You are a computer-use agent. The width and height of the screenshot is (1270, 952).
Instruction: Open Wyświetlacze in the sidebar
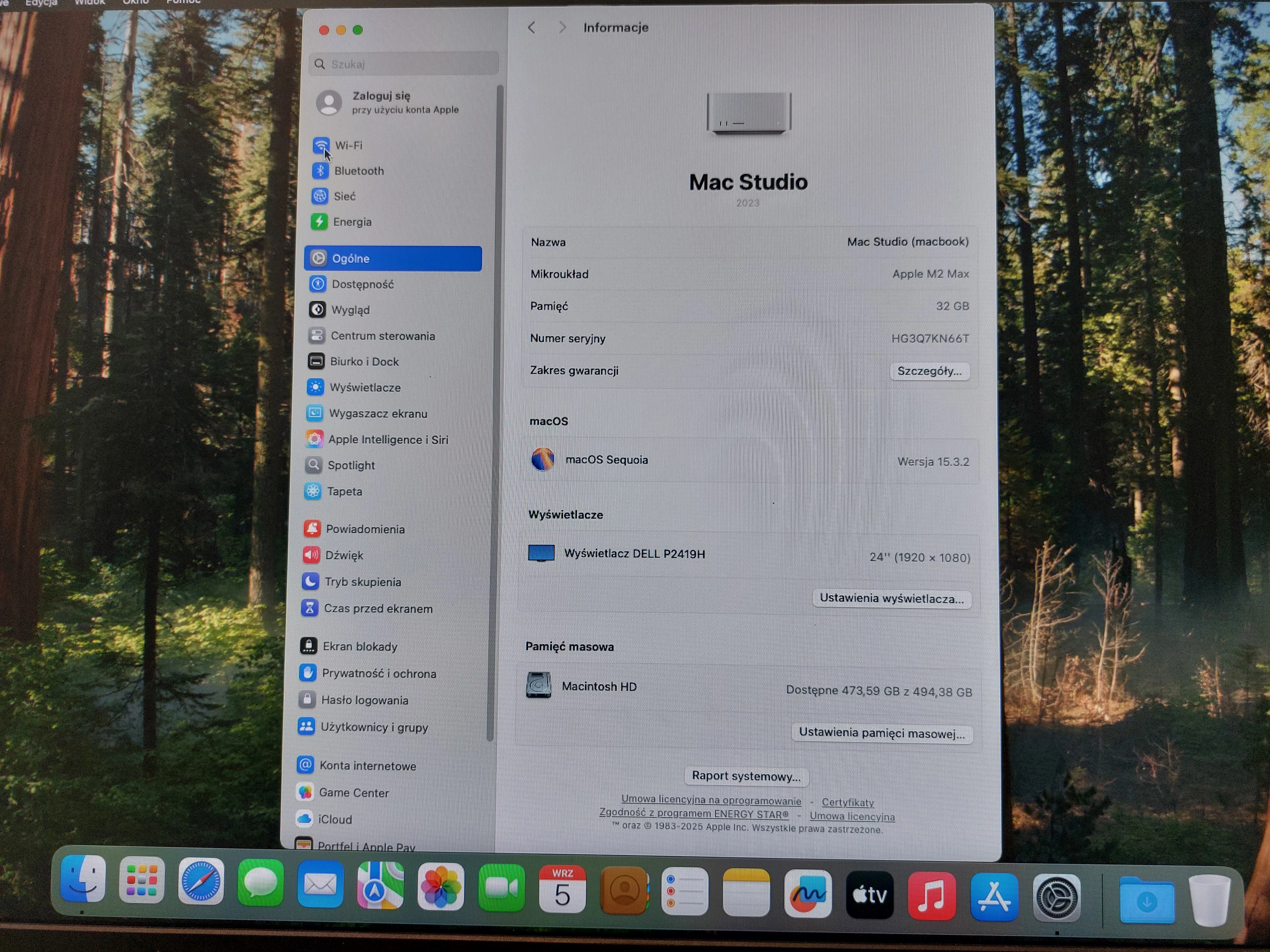(354, 387)
